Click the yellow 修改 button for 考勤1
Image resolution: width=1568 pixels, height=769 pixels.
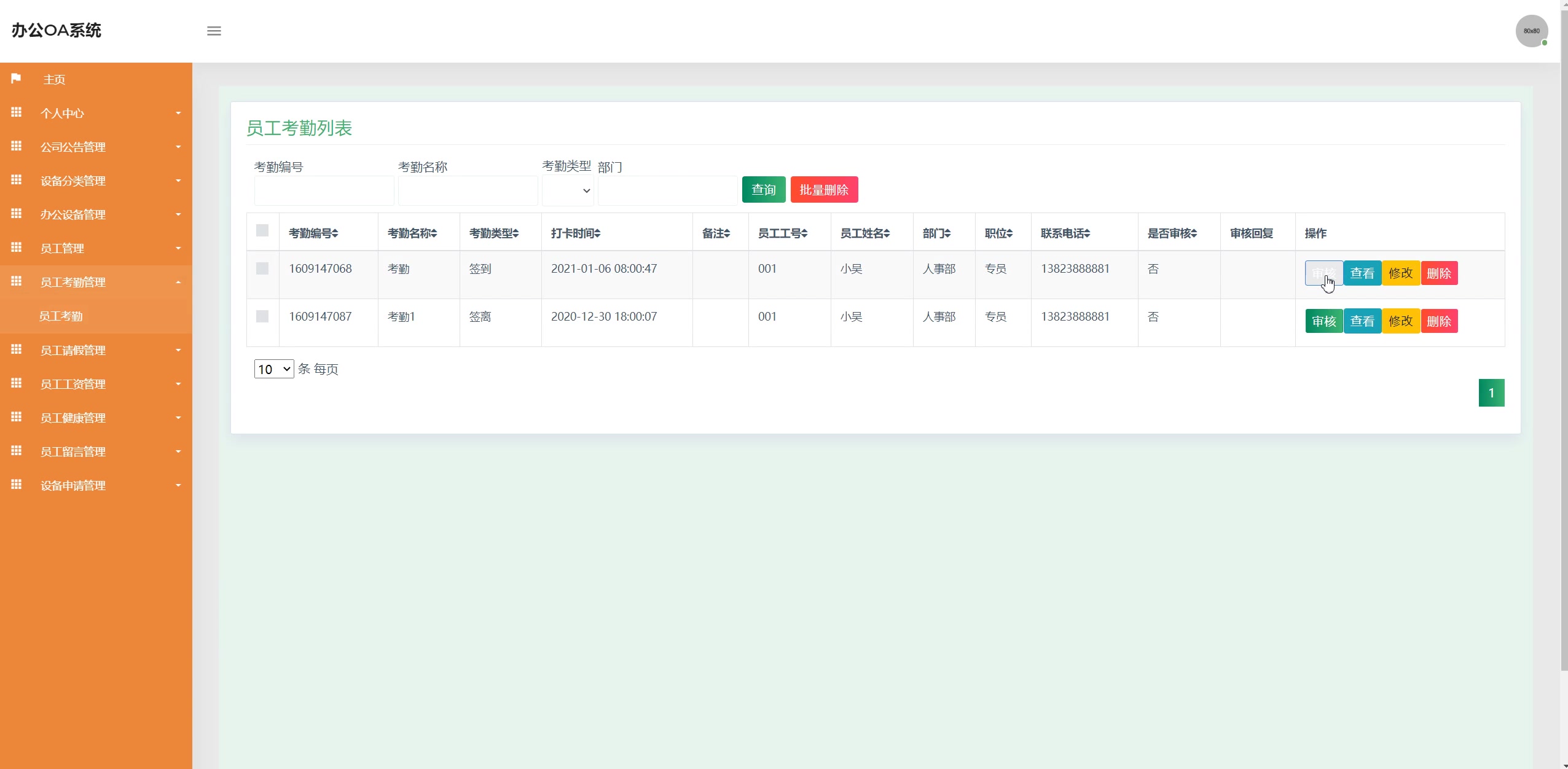tap(1400, 321)
